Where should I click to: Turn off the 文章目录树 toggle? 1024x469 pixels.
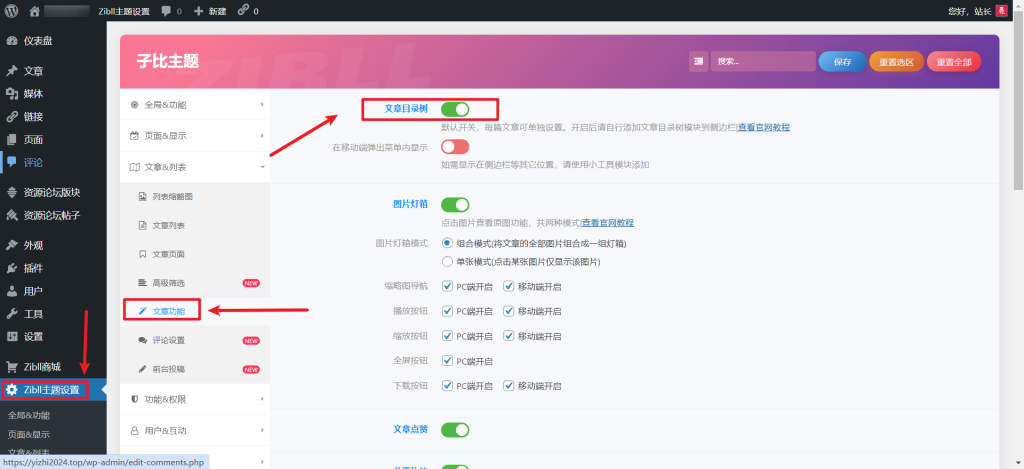coord(455,108)
